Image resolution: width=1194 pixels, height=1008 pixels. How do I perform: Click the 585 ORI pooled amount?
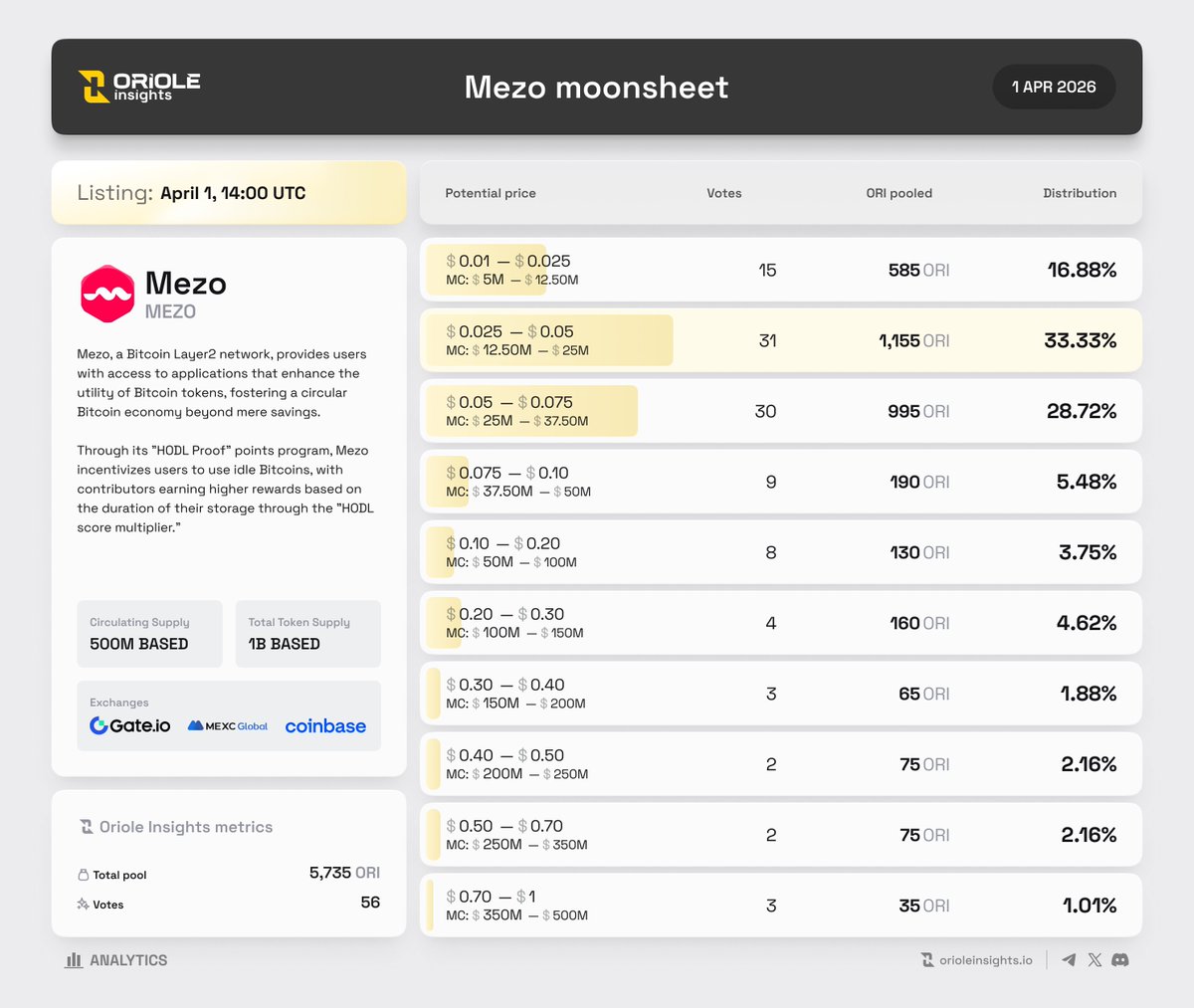(x=918, y=270)
